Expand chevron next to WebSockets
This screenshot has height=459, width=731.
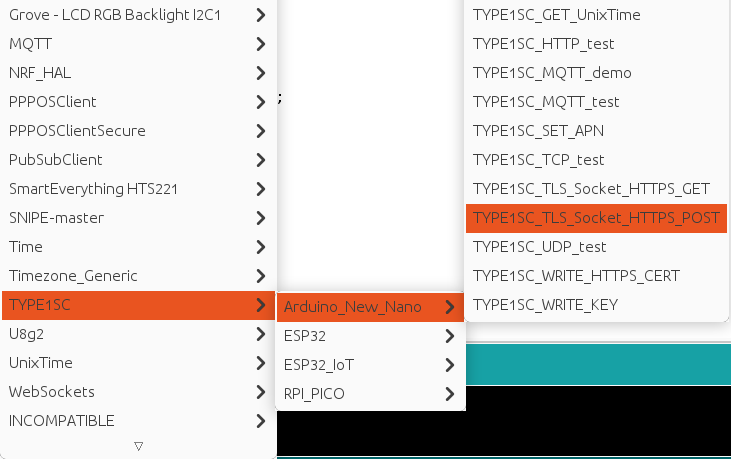(x=261, y=392)
